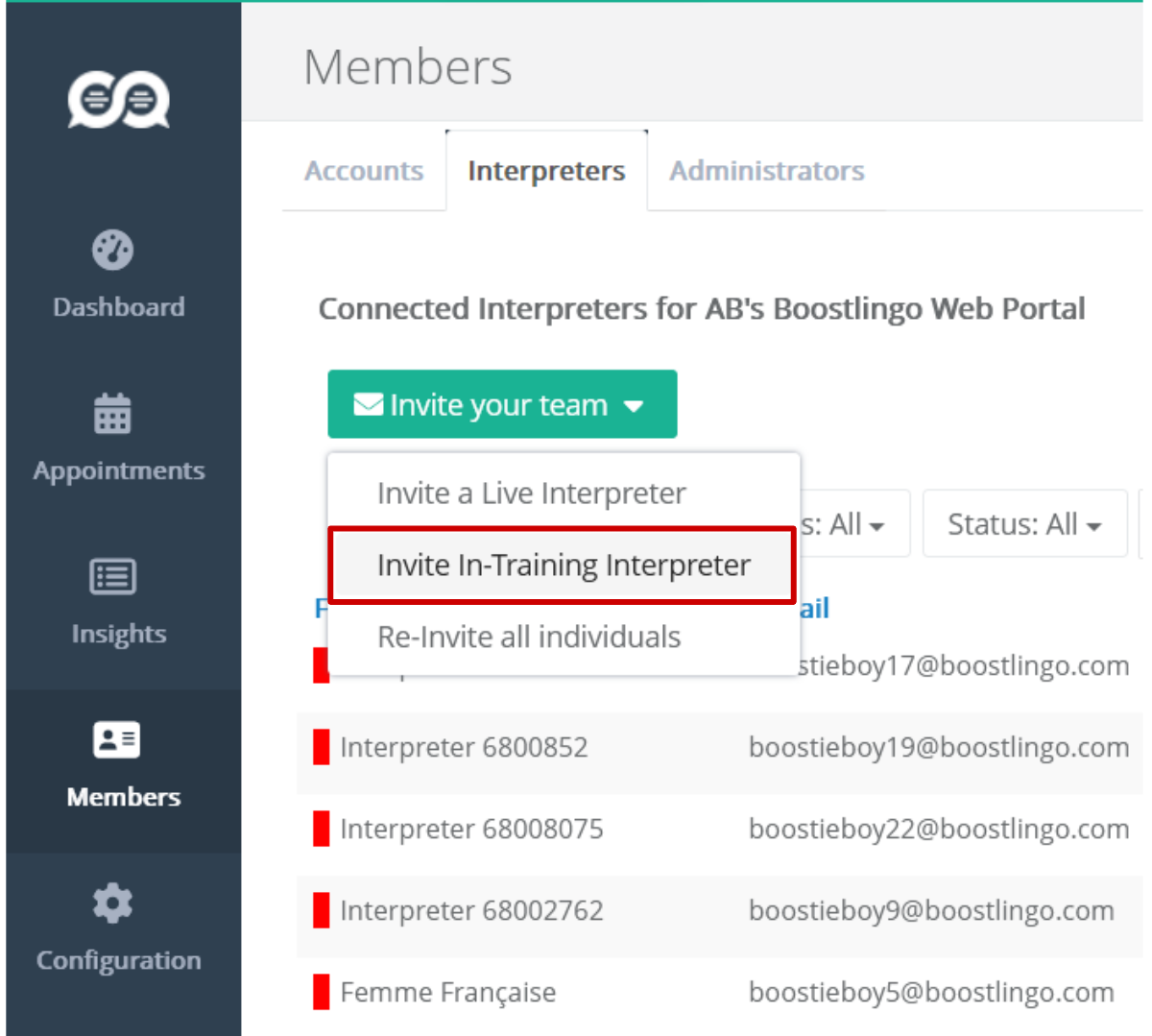This screenshot has width=1152, height=1036.
Task: Switch to the Accounts tab
Action: coord(364,171)
